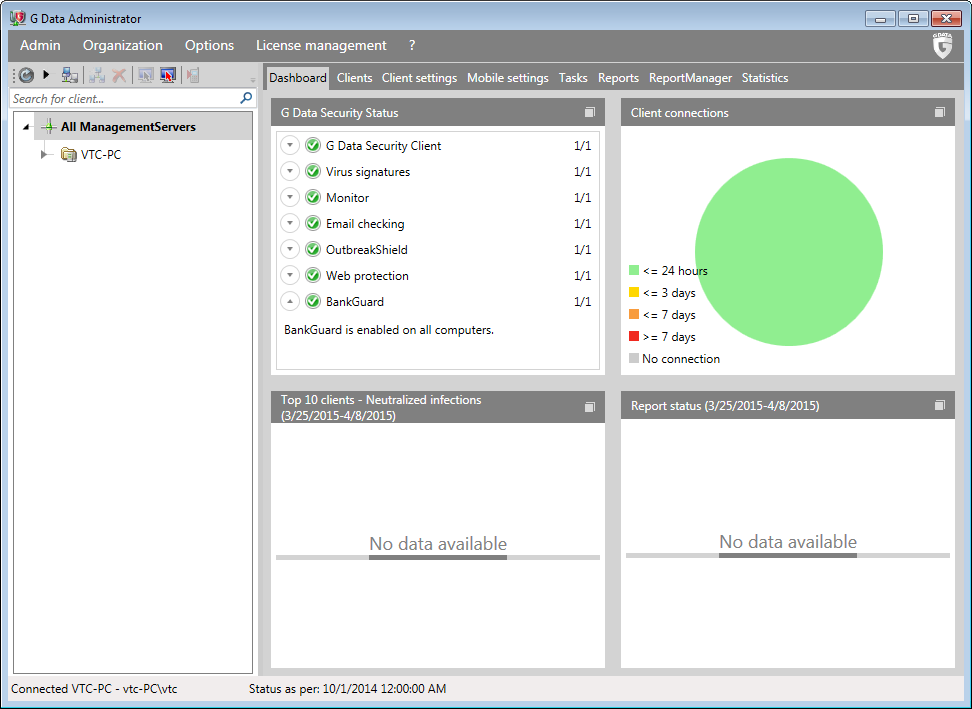Maximize the Client connections panel
Image resolution: width=972 pixels, height=709 pixels.
click(x=940, y=113)
